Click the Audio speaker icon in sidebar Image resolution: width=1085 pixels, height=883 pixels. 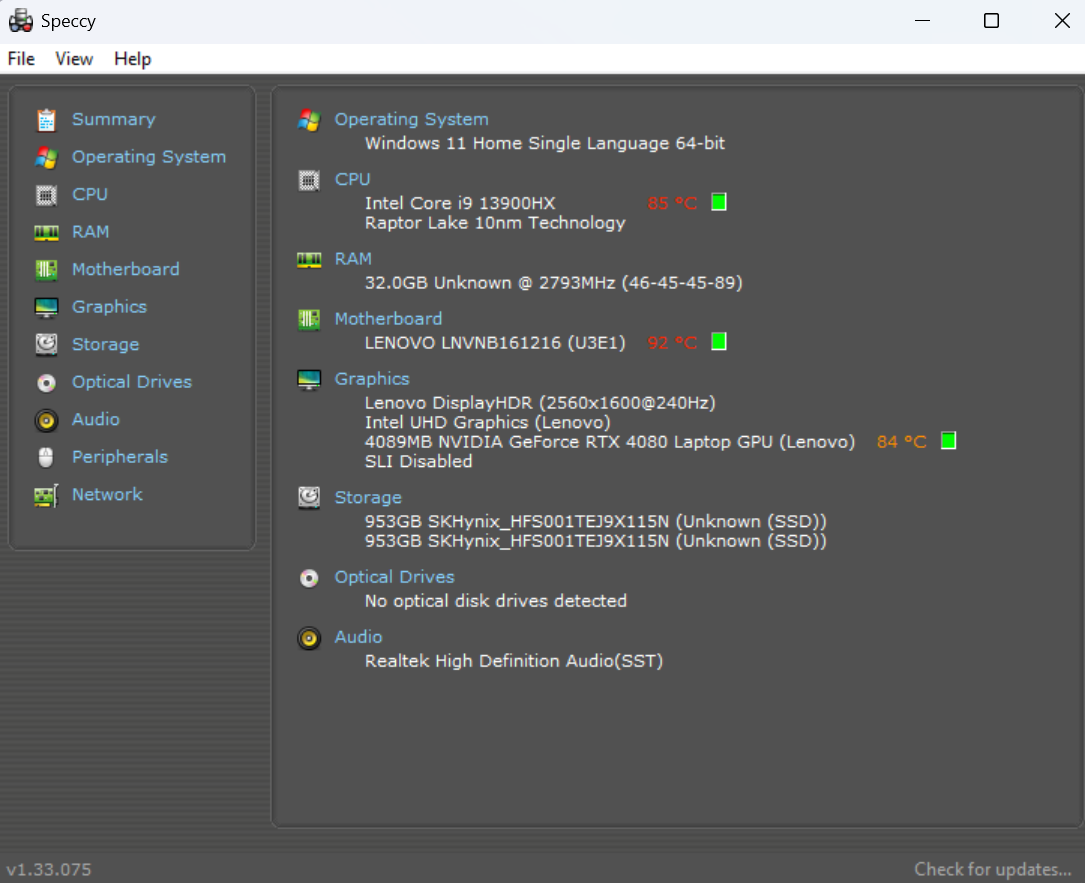pos(46,420)
